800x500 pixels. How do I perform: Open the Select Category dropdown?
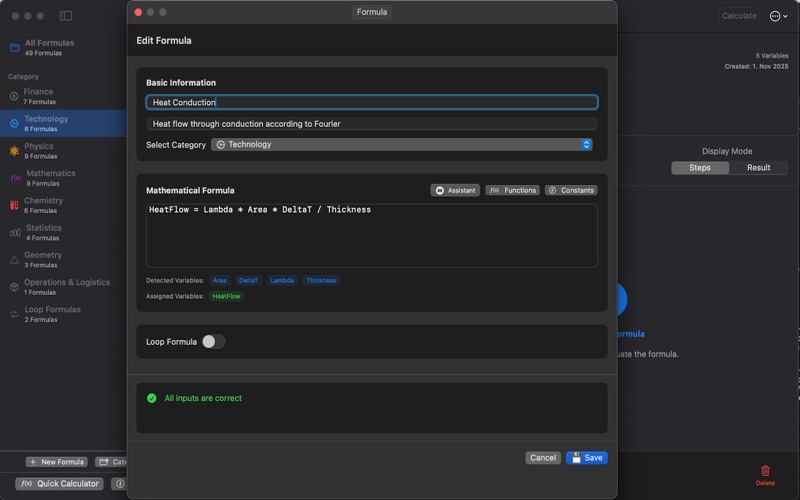tap(402, 145)
